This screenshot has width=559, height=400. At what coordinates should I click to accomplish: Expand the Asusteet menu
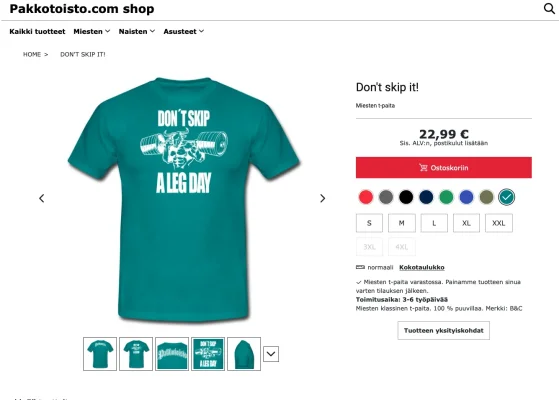click(x=184, y=31)
